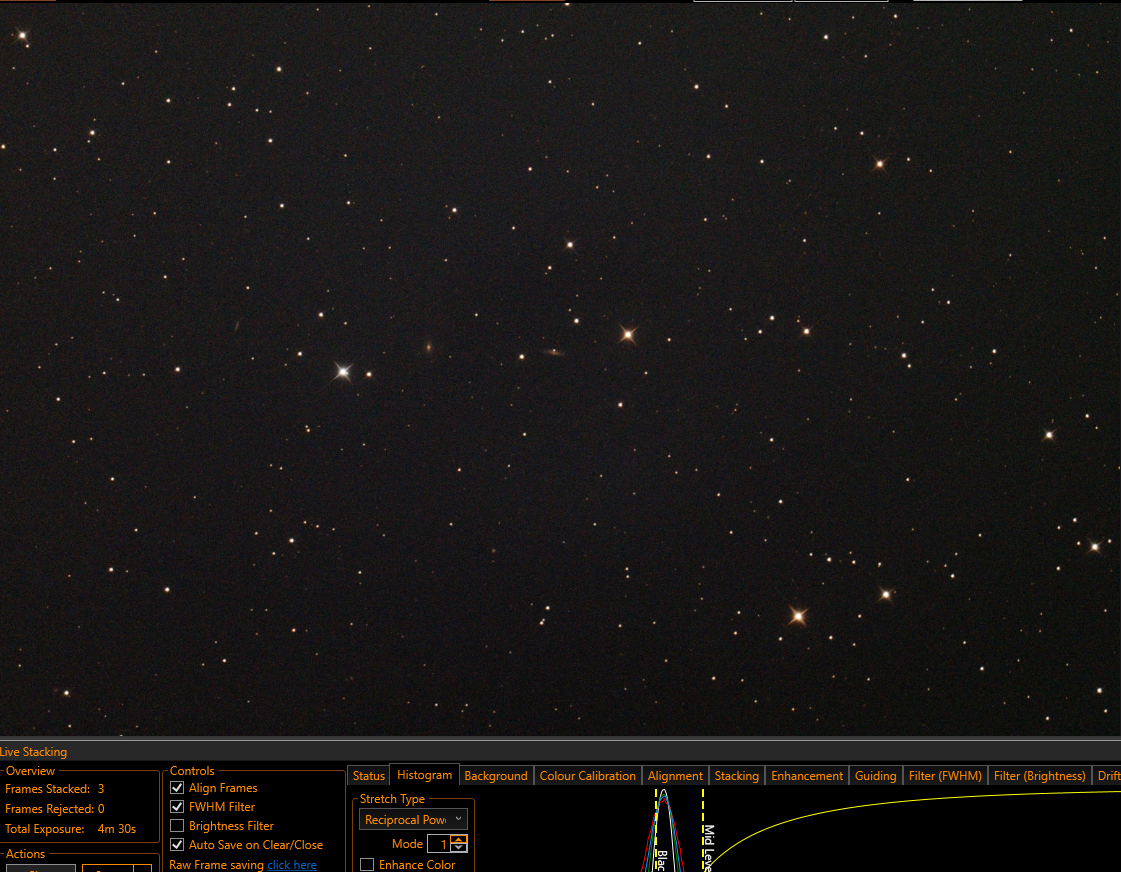The image size is (1121, 872).
Task: Switch to the Enhancement tab
Action: click(806, 776)
